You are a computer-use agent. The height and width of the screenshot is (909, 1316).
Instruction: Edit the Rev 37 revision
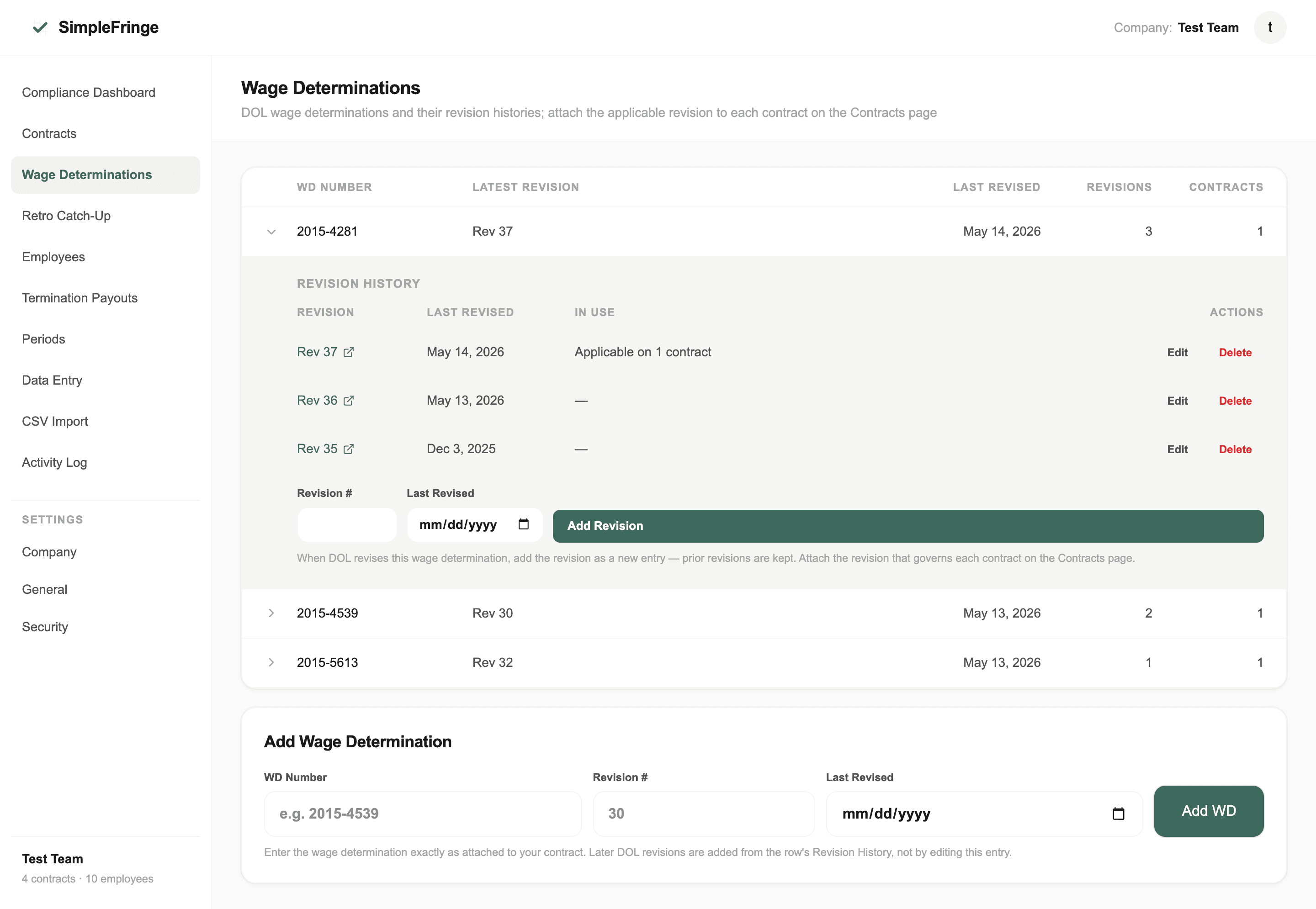click(1177, 353)
